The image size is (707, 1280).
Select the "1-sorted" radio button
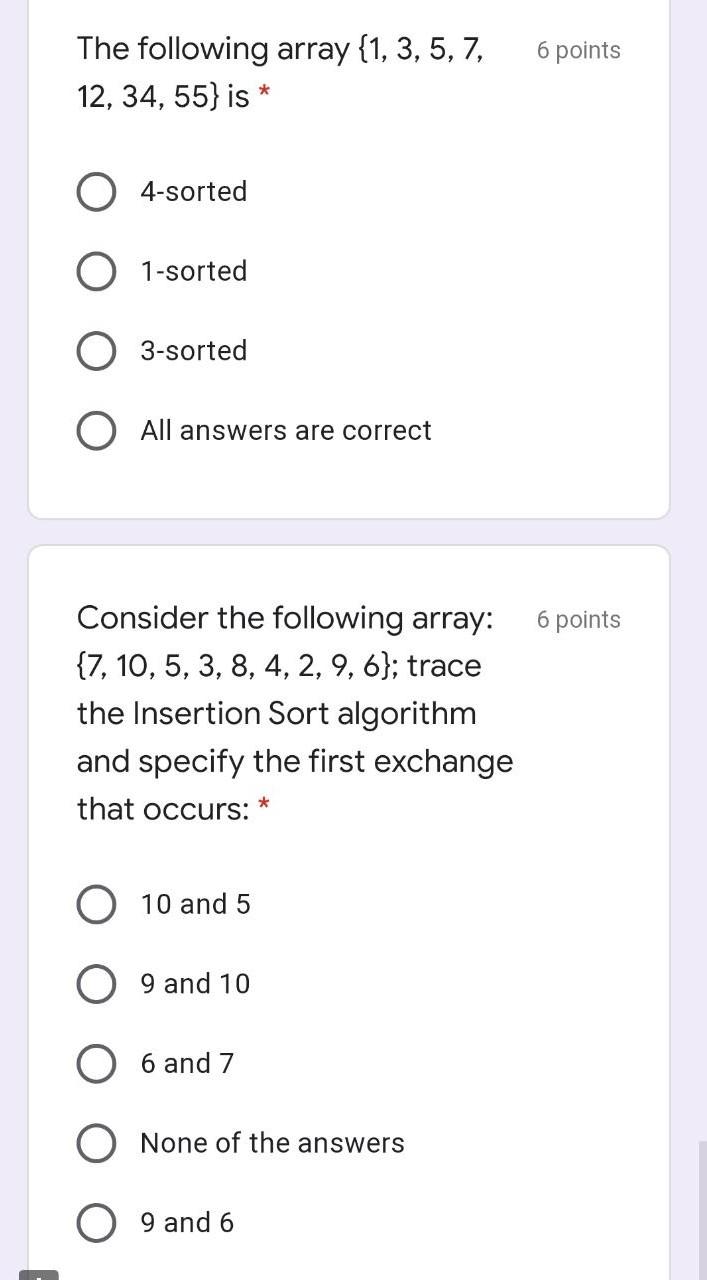pos(96,270)
